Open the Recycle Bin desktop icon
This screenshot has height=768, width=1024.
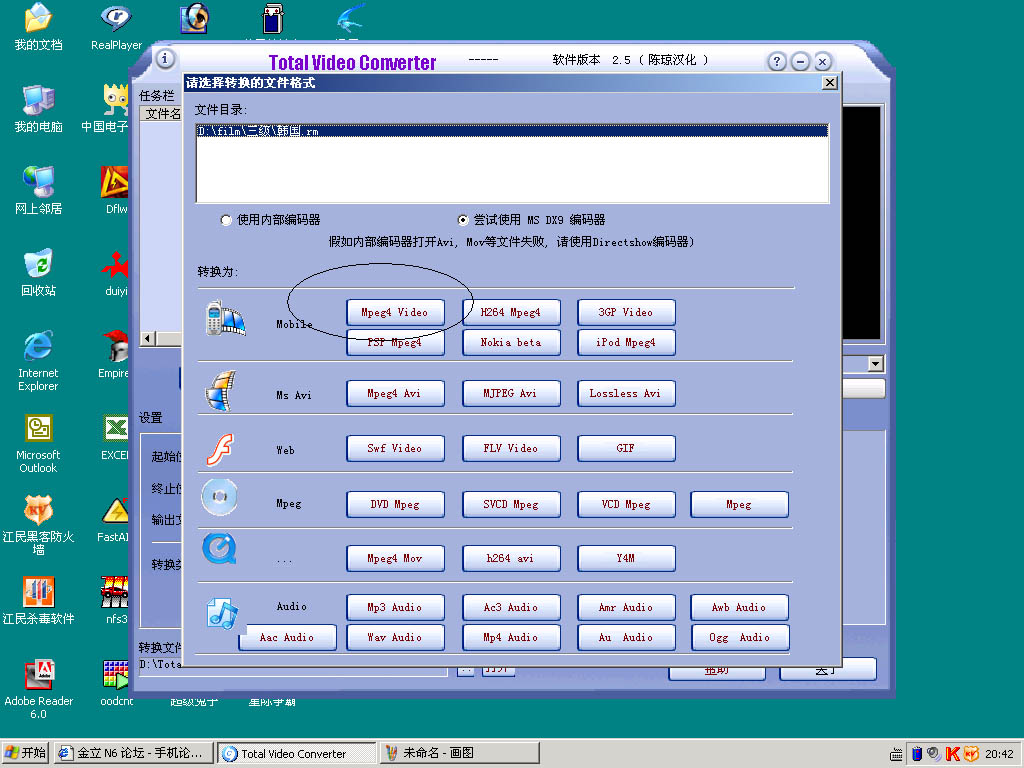pos(39,273)
